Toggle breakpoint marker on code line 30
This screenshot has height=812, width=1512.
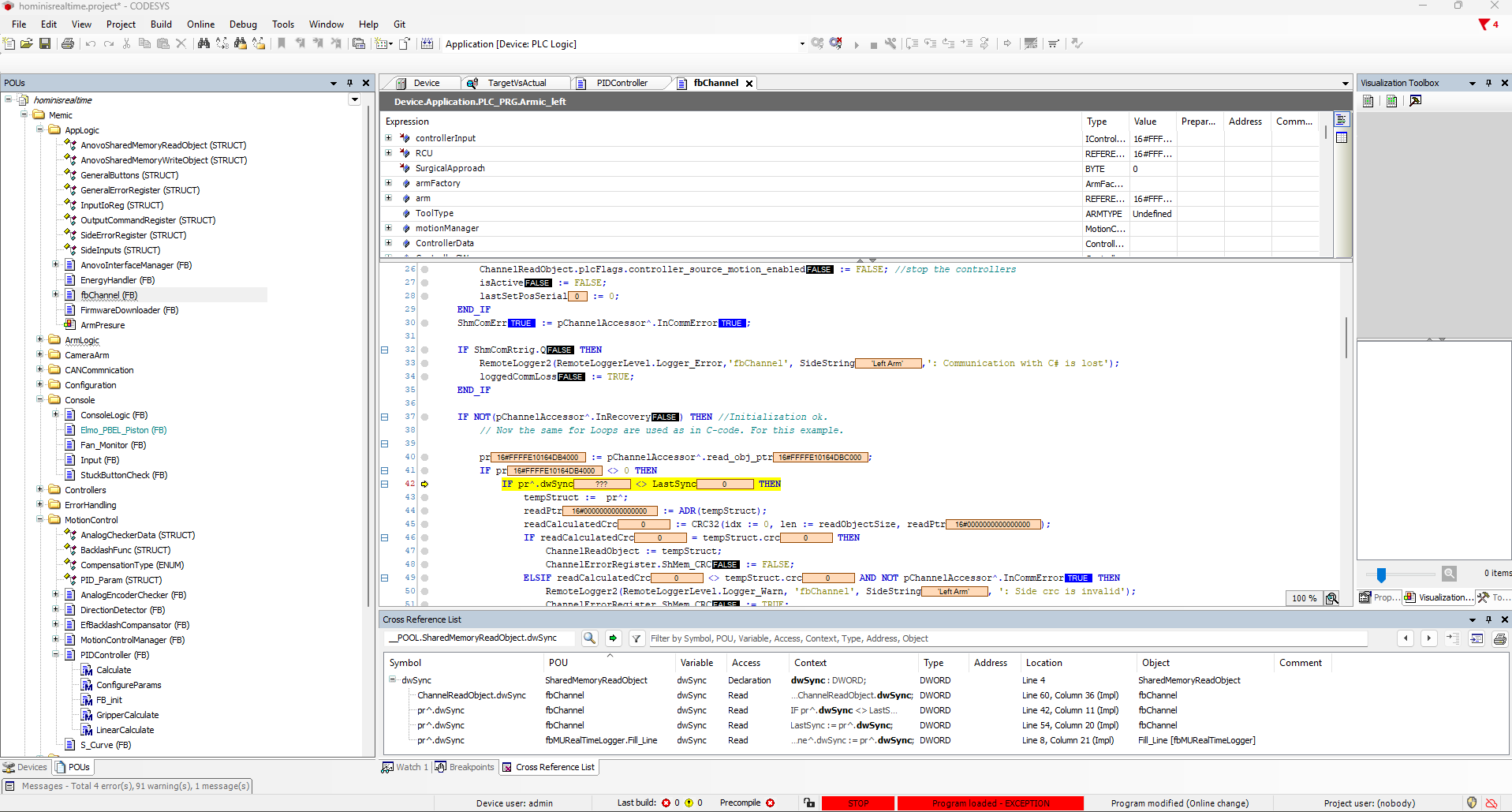tap(424, 323)
